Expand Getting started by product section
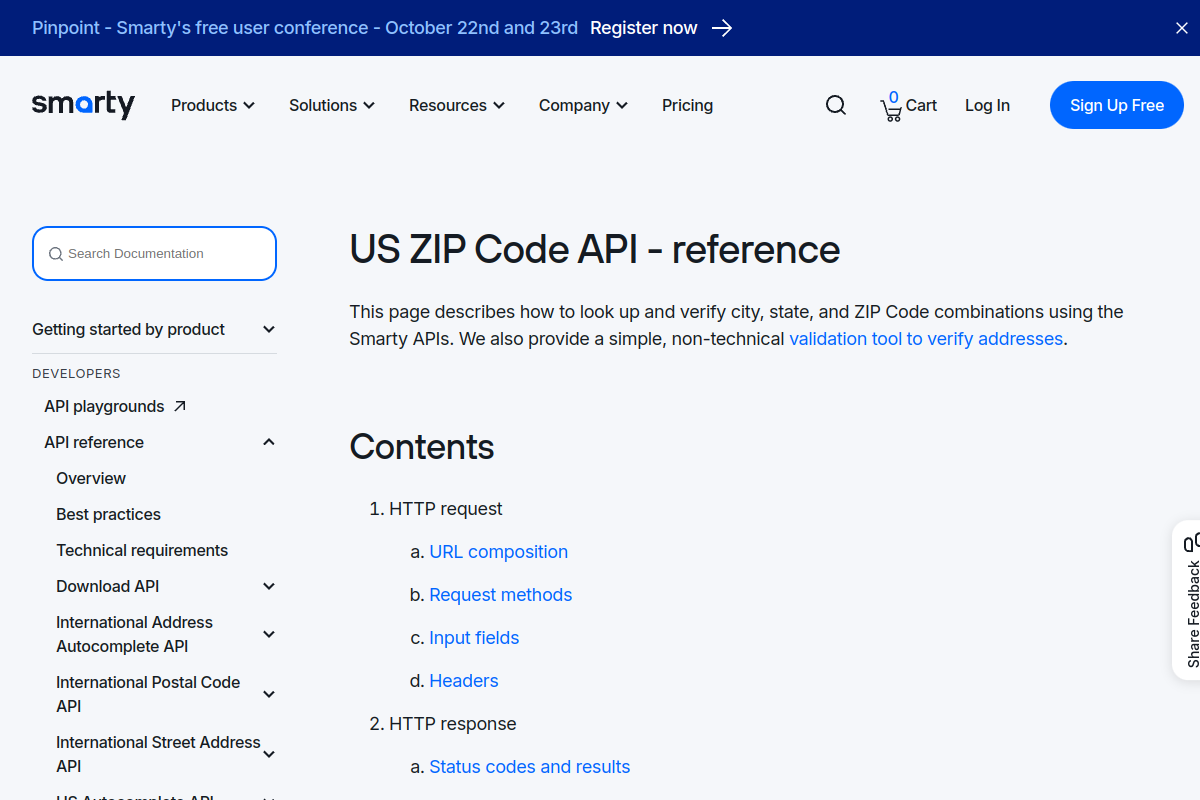The height and width of the screenshot is (800, 1200). [154, 329]
